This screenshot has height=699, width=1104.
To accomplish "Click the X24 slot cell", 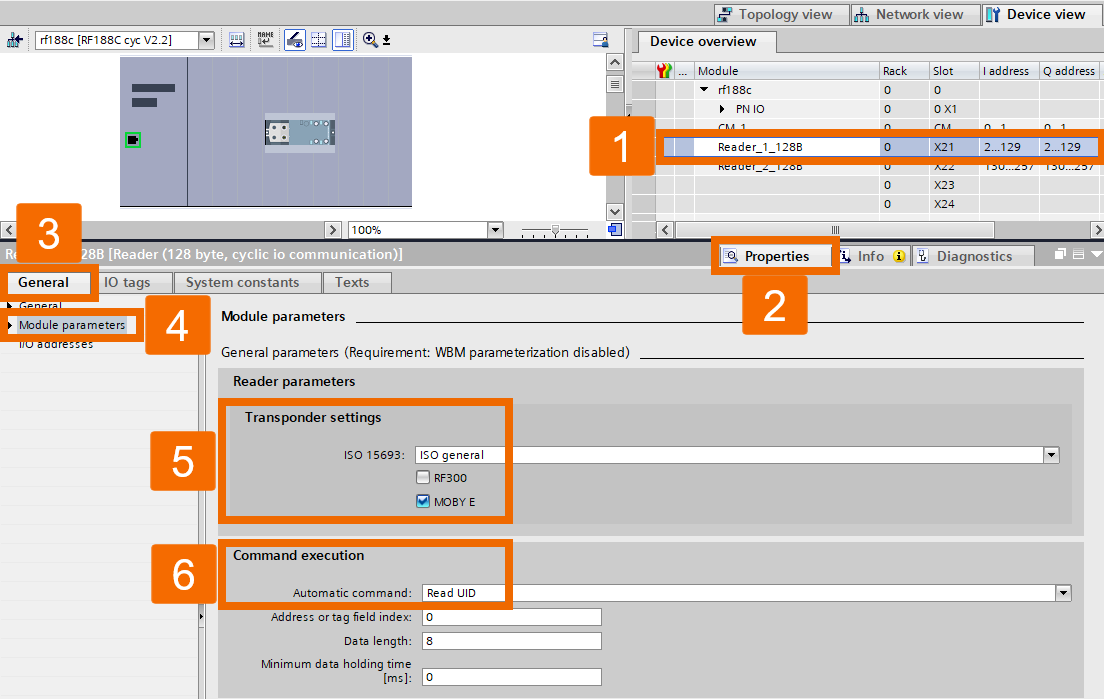I will (x=954, y=204).
